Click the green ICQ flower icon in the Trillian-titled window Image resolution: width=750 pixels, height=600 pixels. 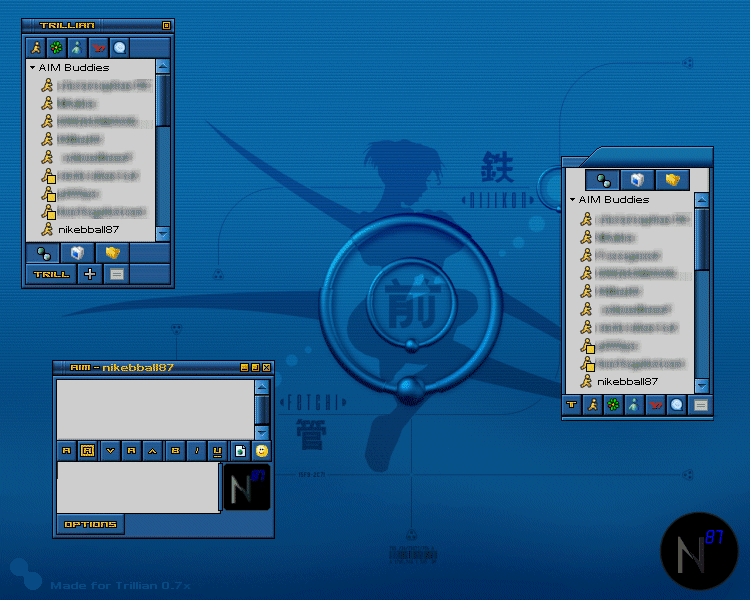[x=56, y=48]
